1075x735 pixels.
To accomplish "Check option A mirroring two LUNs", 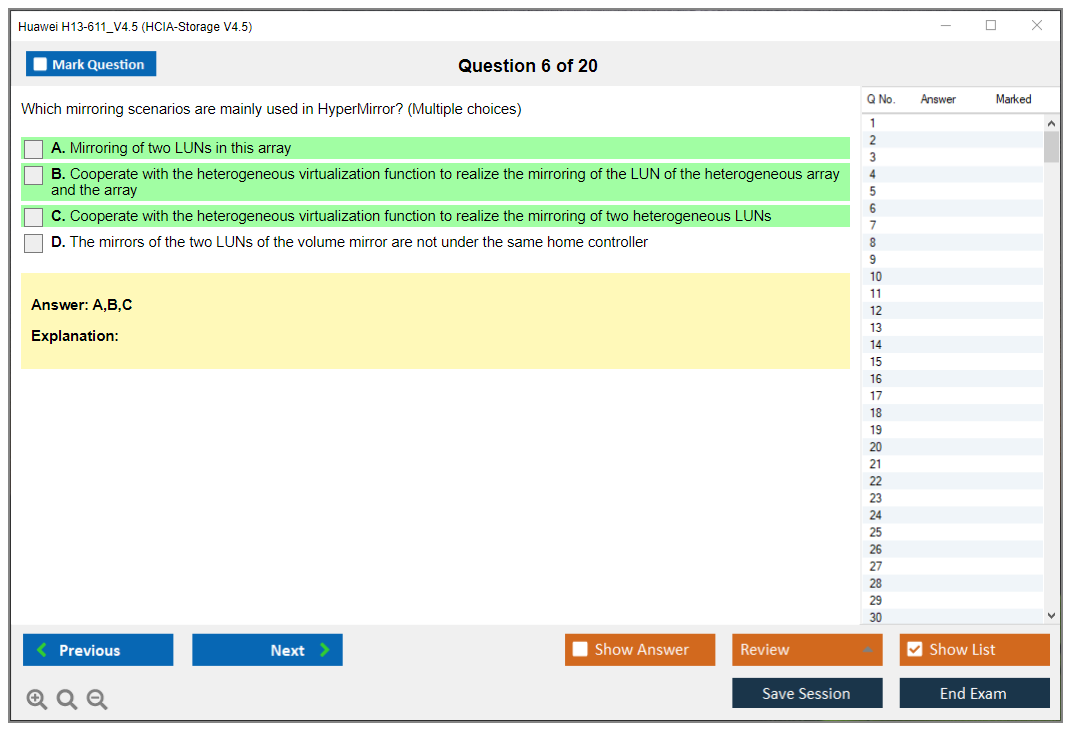I will pyautogui.click(x=34, y=149).
